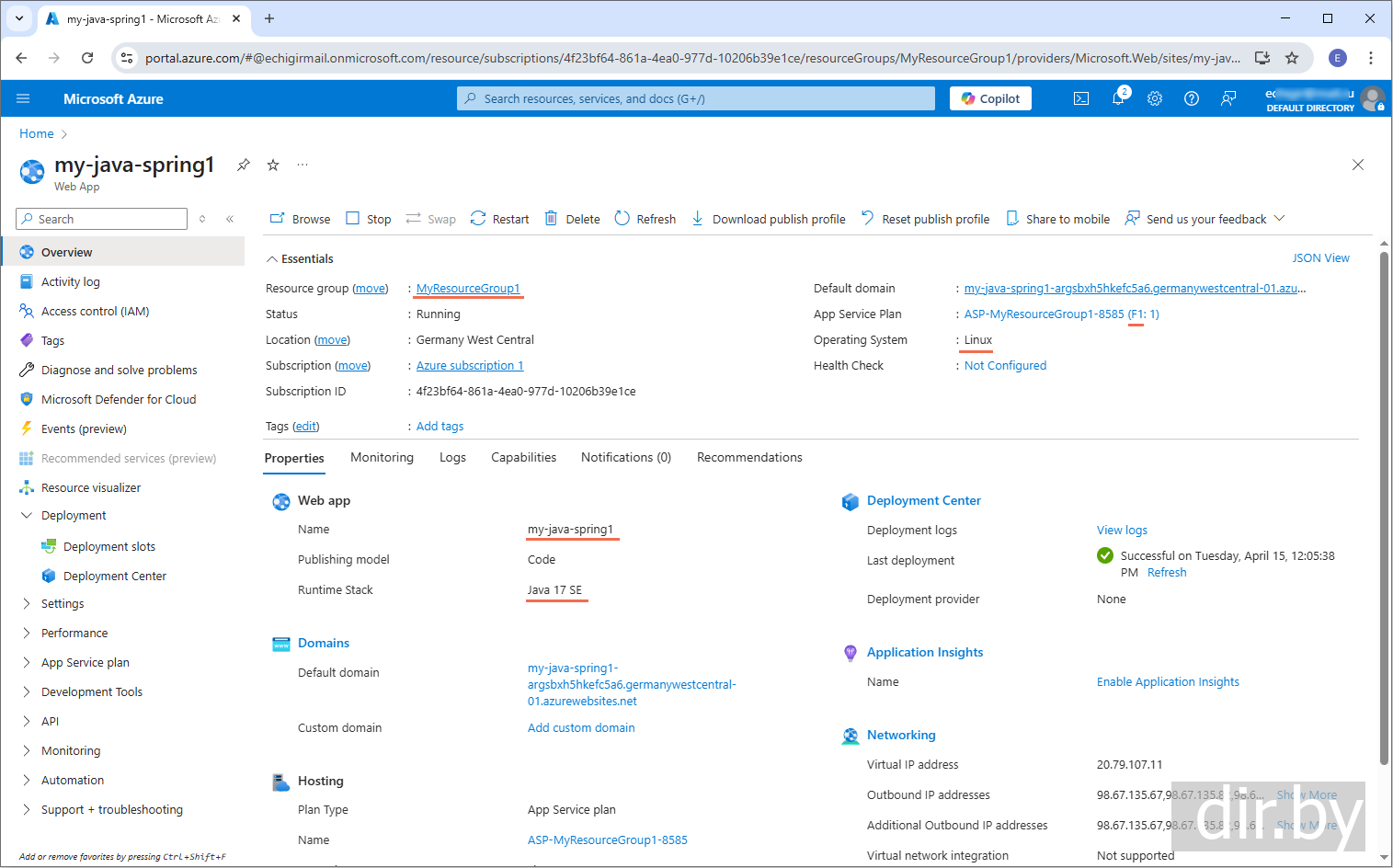This screenshot has width=1393, height=868.
Task: Click the vertical scrollbar of the overview pane
Action: (x=1384, y=506)
